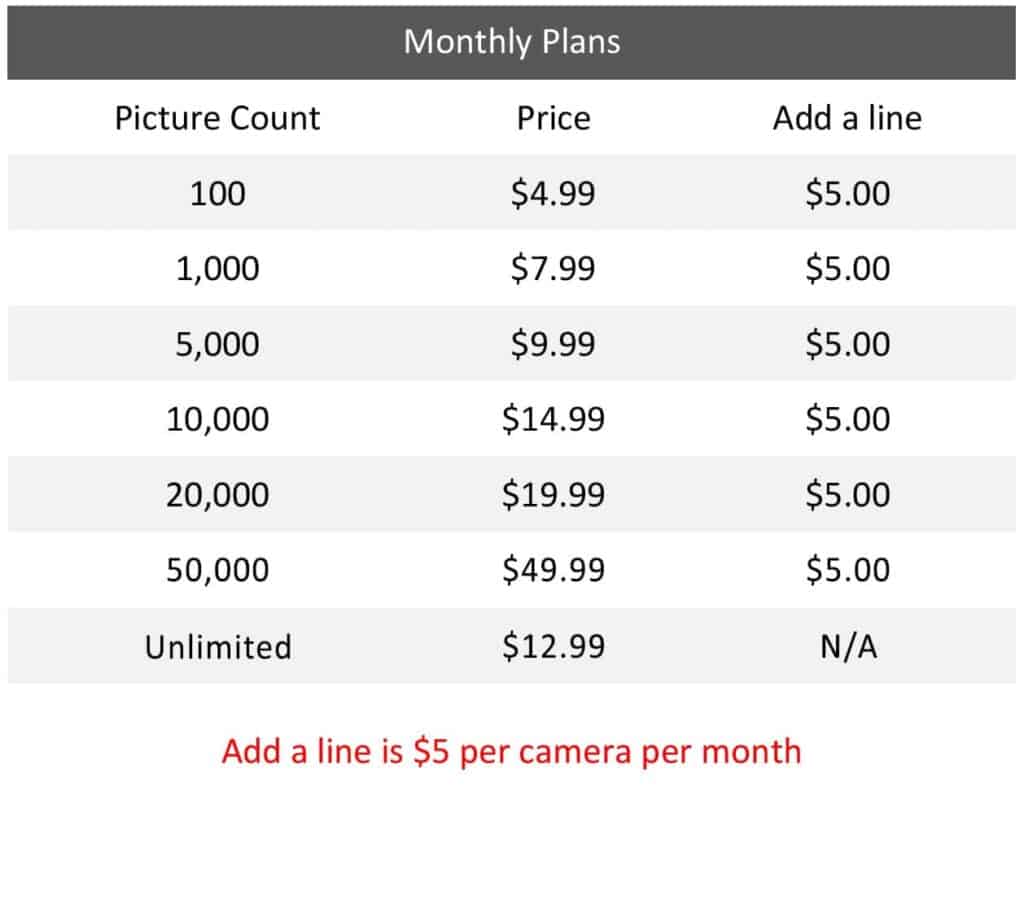Select the 1,000 picture count cell

(217, 269)
